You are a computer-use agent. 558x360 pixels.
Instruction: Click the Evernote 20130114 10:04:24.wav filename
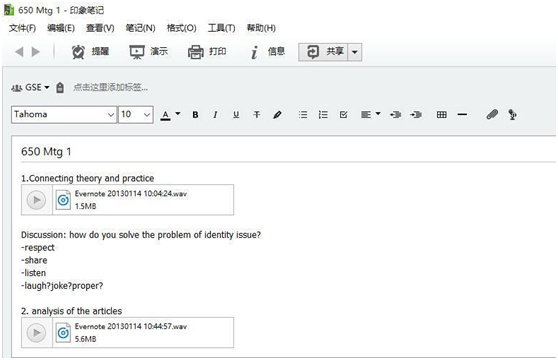point(131,194)
